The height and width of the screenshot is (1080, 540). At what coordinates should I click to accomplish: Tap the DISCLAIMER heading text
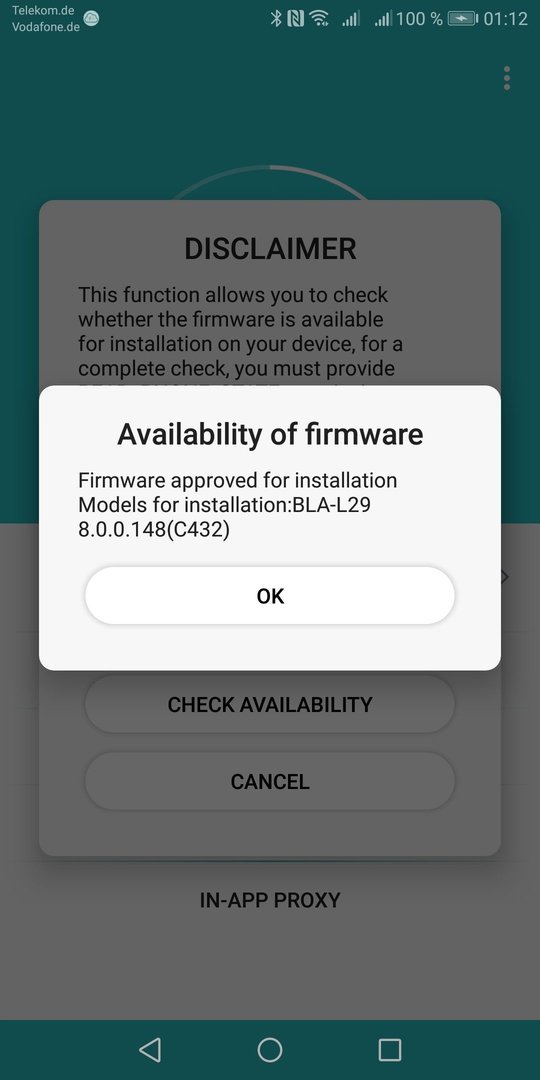coord(270,249)
